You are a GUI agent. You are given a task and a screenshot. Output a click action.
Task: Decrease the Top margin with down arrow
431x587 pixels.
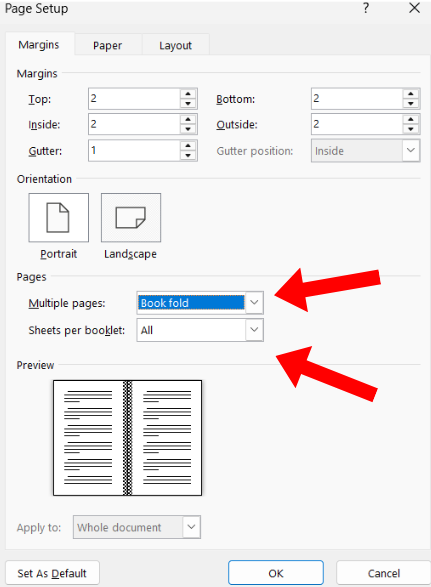pos(188,104)
